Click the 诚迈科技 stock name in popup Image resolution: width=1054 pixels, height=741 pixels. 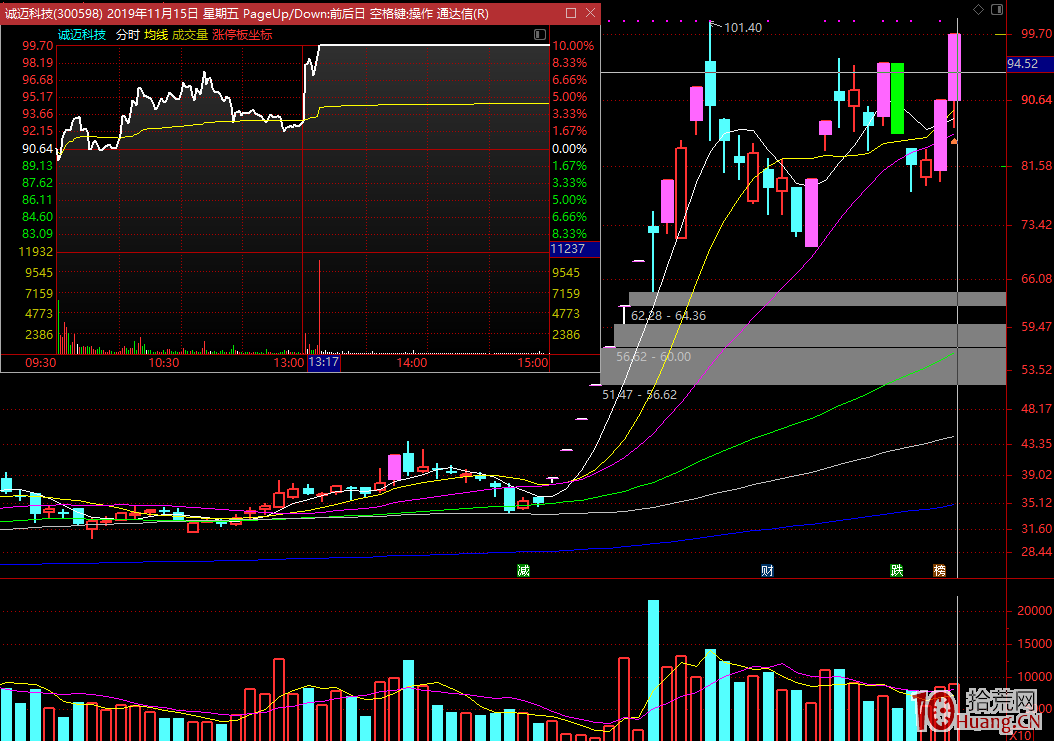[x=82, y=34]
